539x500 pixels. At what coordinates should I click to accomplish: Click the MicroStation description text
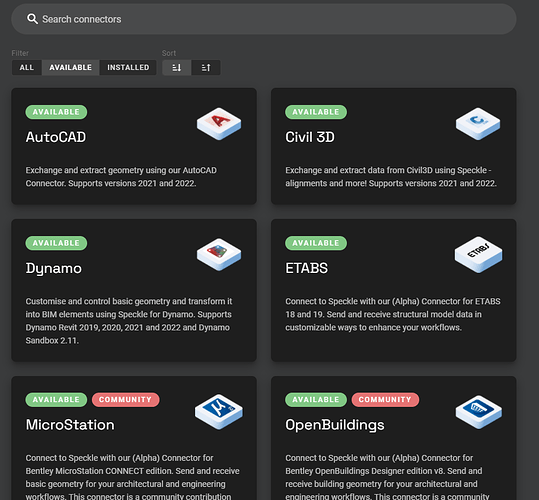tap(132, 476)
